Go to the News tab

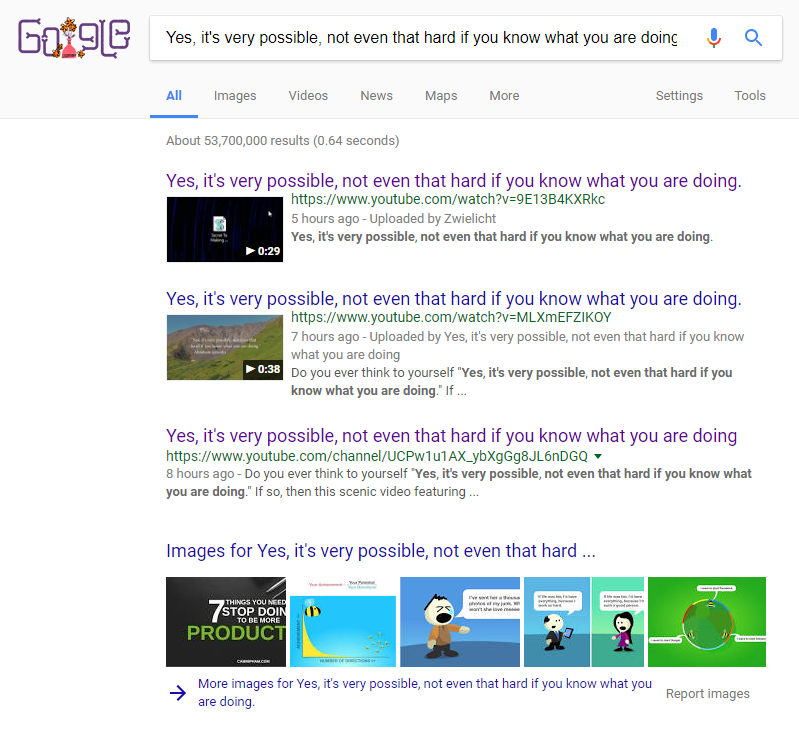coord(377,96)
